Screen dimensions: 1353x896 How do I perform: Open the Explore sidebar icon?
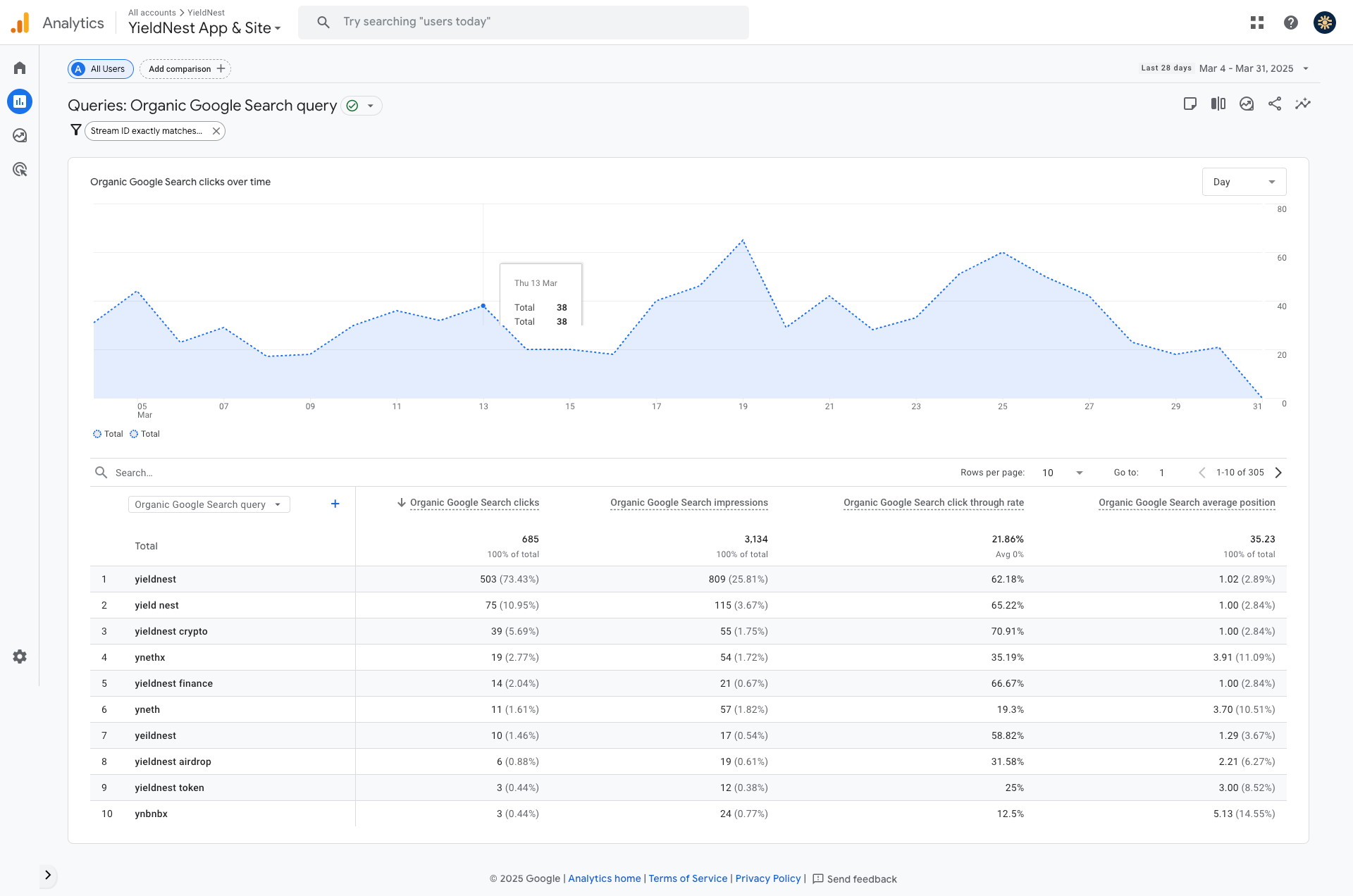coord(20,135)
